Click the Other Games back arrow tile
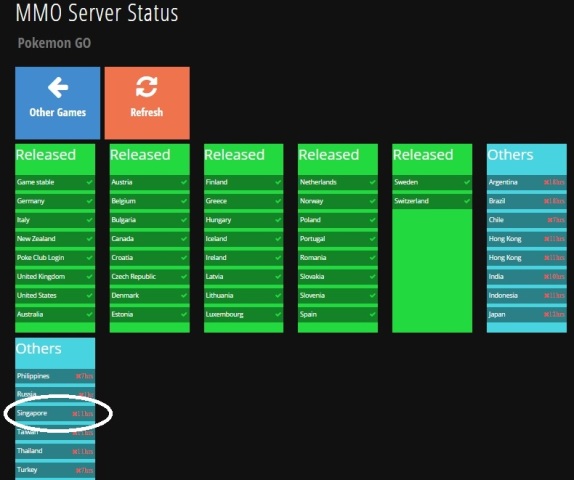 (57, 103)
